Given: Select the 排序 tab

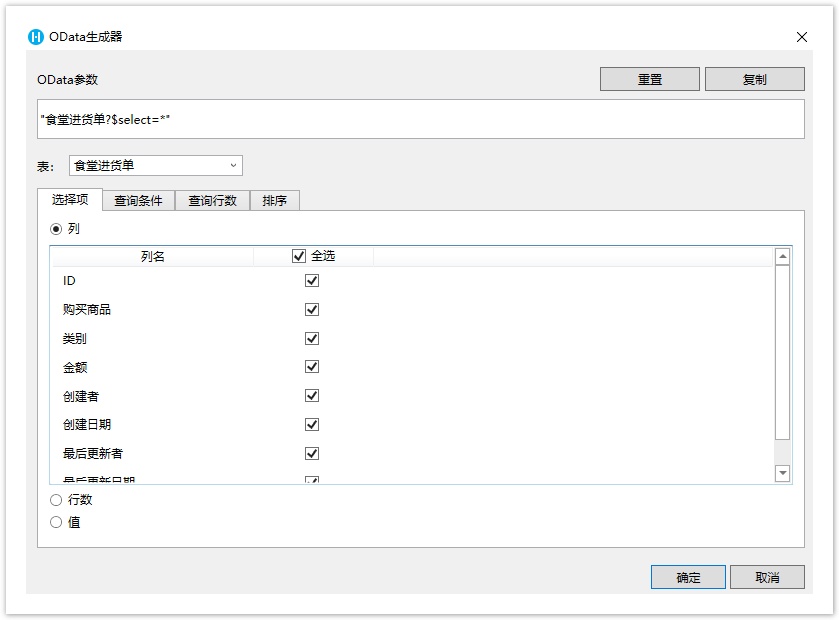Looking at the screenshot, I should click(x=274, y=200).
